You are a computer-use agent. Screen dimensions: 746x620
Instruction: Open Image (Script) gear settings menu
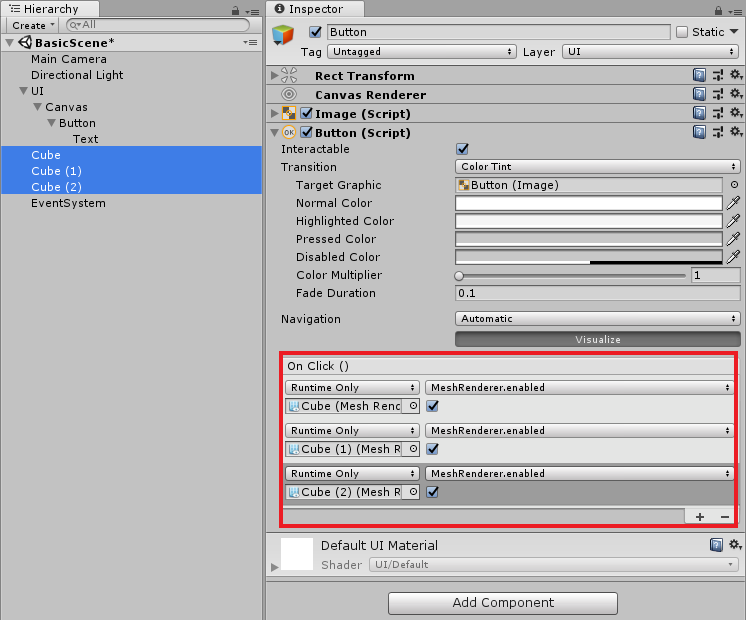736,113
